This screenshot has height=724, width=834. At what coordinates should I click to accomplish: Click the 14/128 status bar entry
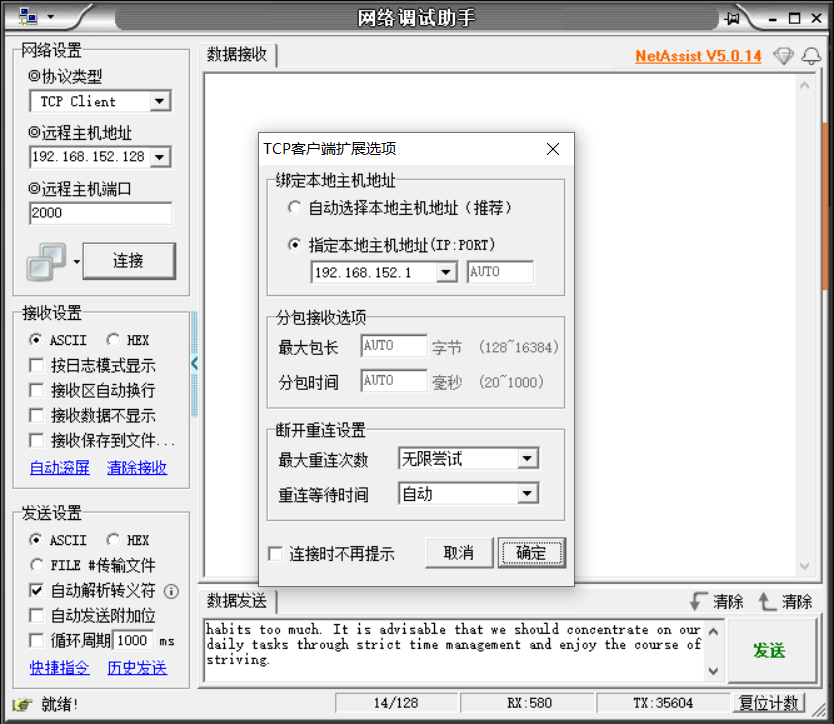[x=396, y=703]
